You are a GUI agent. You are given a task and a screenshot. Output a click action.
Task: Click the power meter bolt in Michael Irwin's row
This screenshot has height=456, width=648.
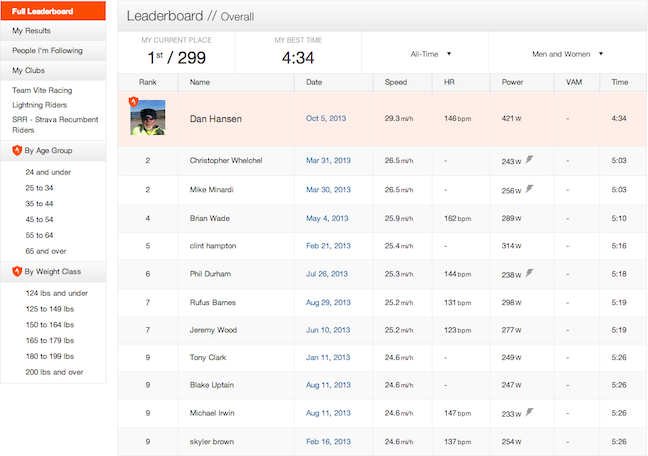tap(529, 412)
